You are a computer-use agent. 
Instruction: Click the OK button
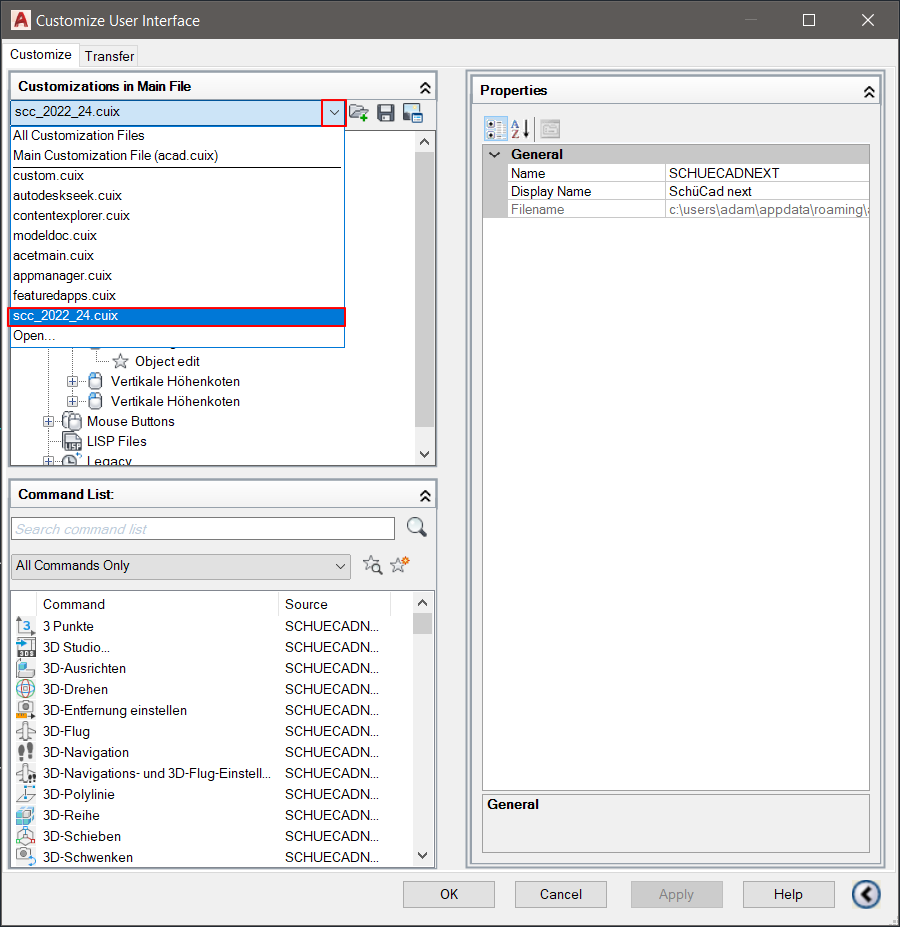[449, 894]
